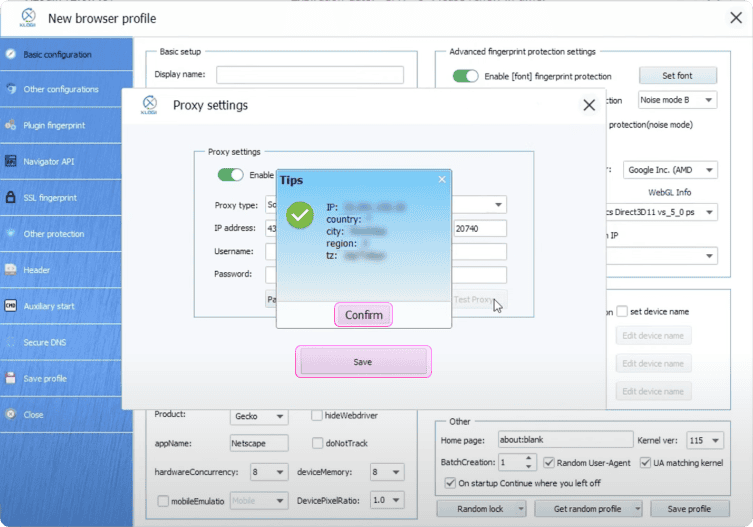The image size is (753, 527).
Task: Click the bottom-right Save profile button
Action: pos(690,509)
